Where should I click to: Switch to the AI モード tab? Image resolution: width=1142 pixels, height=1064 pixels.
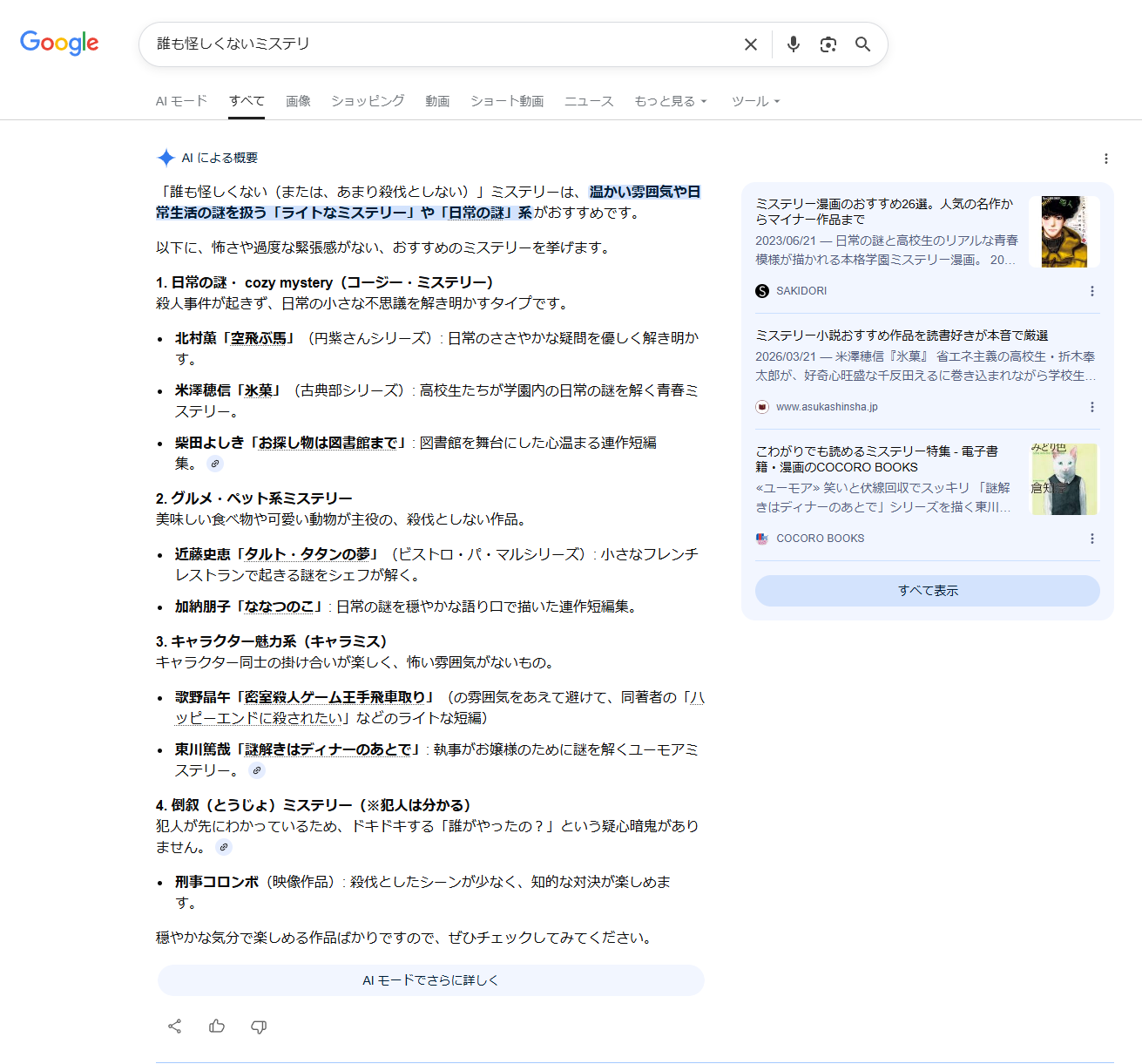click(181, 101)
